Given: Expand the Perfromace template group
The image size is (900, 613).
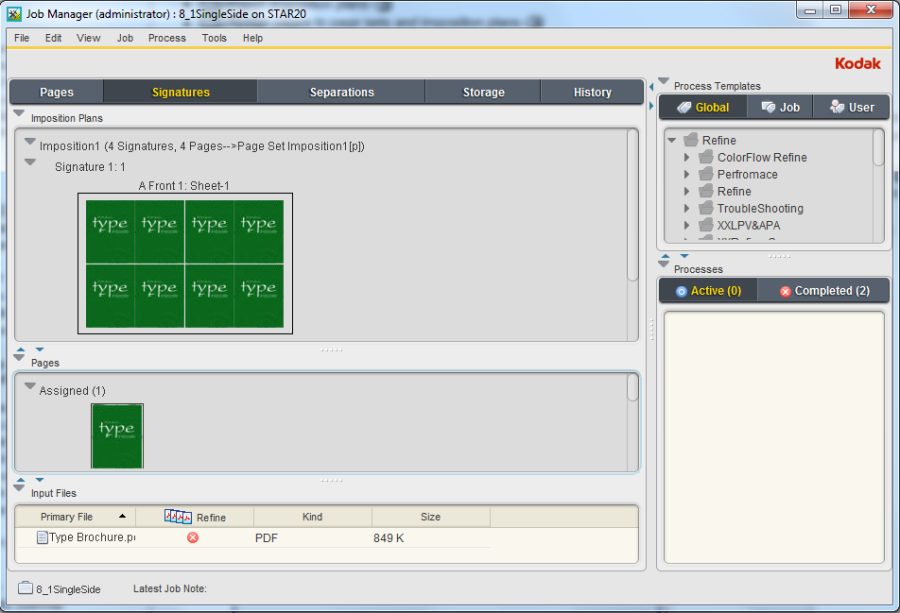Looking at the screenshot, I should tap(687, 175).
